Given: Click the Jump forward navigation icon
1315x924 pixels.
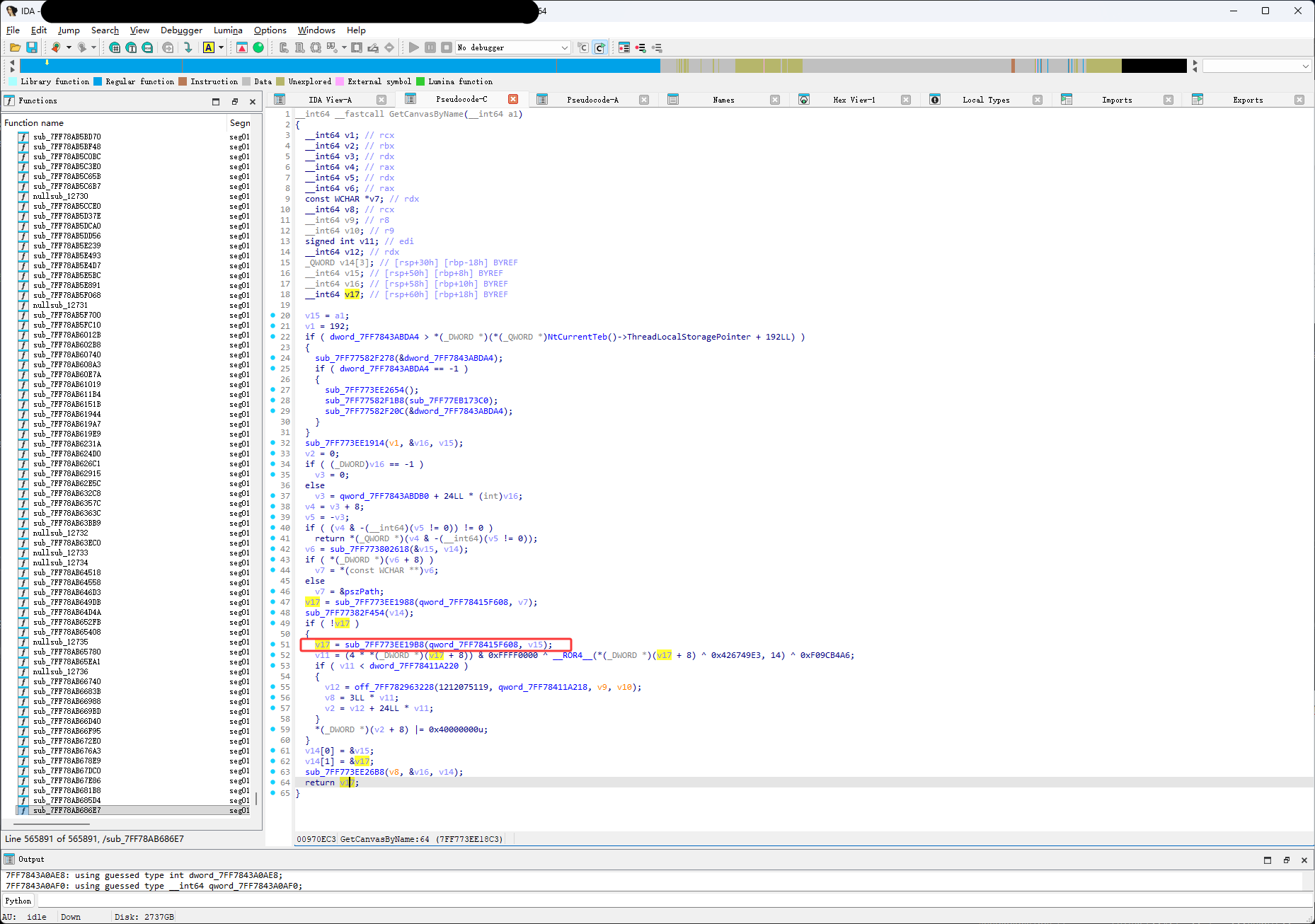Looking at the screenshot, I should click(x=81, y=47).
